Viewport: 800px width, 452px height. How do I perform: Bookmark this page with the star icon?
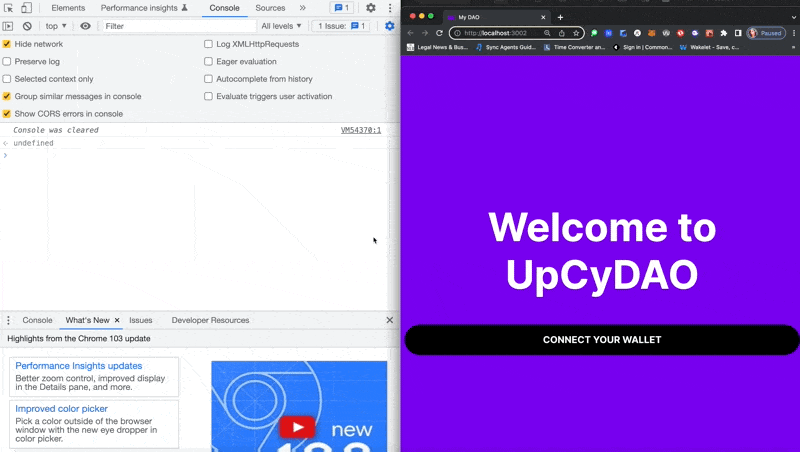(576, 33)
